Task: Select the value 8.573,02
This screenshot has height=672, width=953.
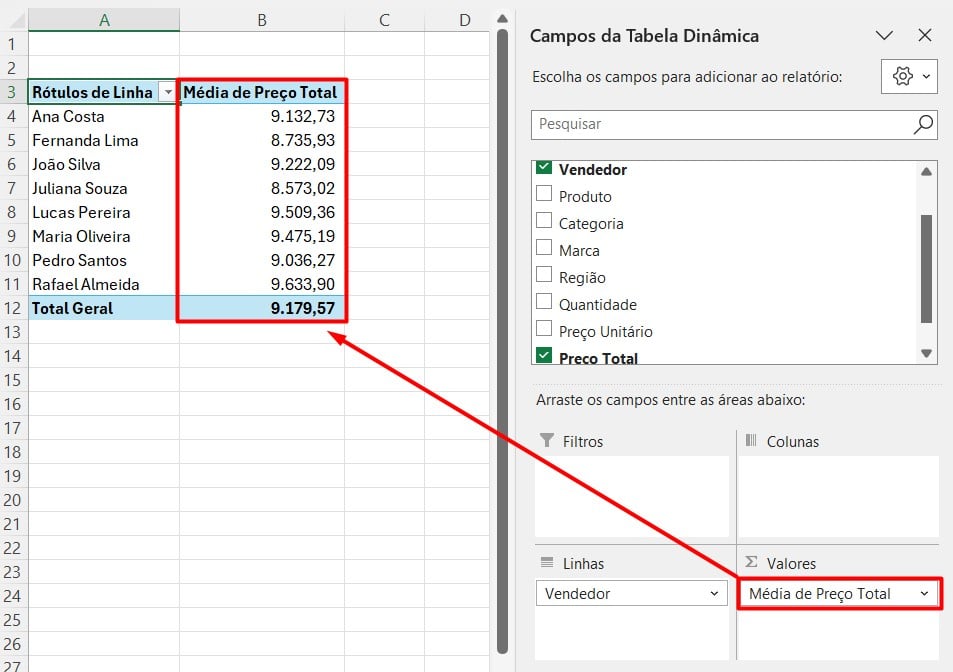Action: [x=262, y=188]
